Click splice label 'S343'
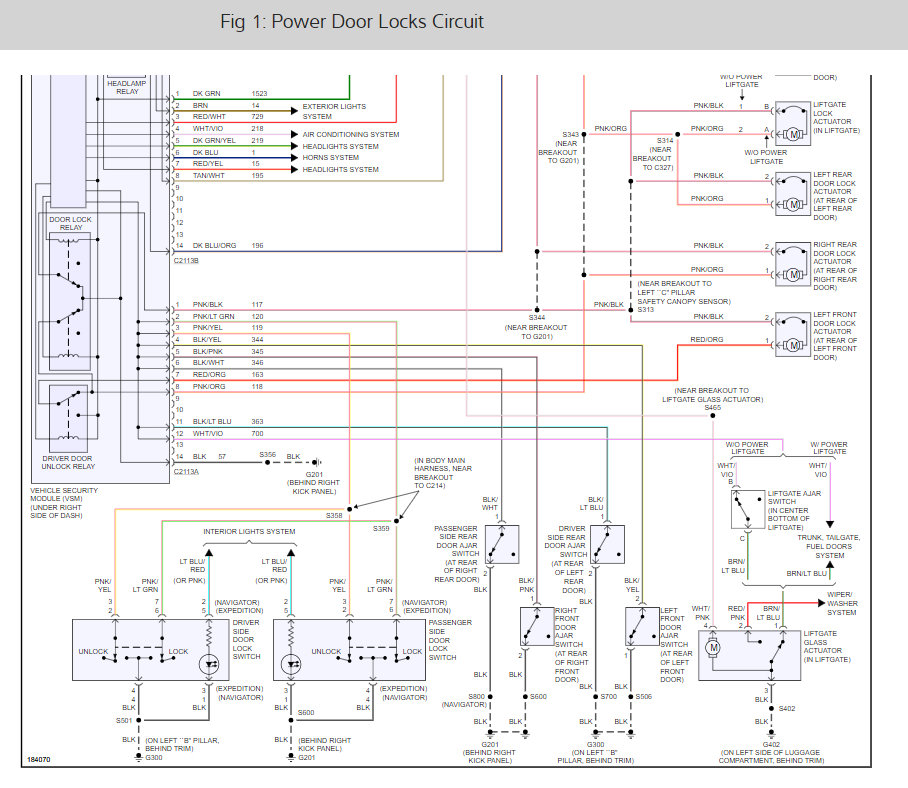908x788 pixels. point(570,134)
